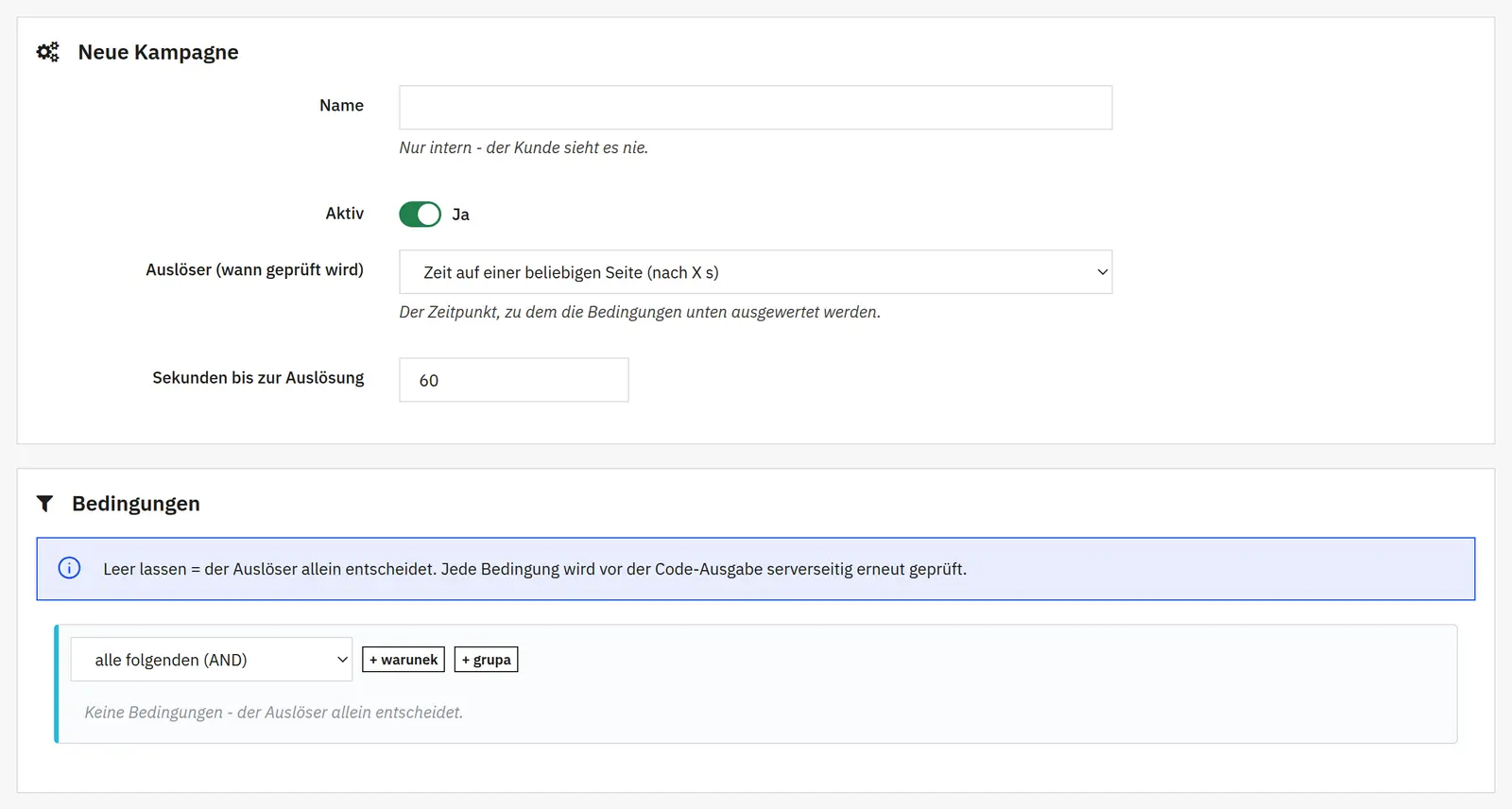Click hint 'Der Zeitpunkt, zu dem die Bedingungen...'

640,312
